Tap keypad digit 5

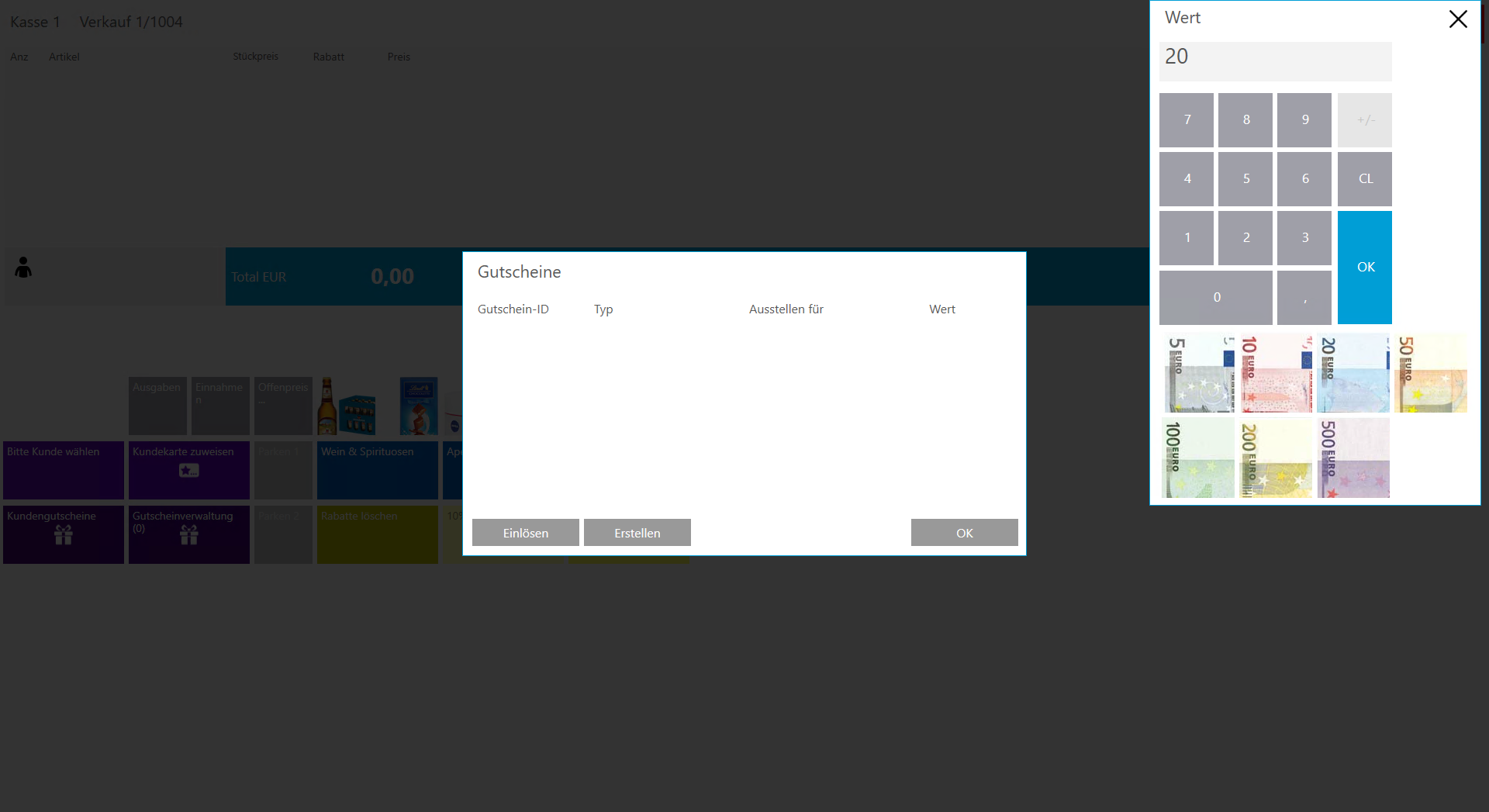pyautogui.click(x=1245, y=179)
